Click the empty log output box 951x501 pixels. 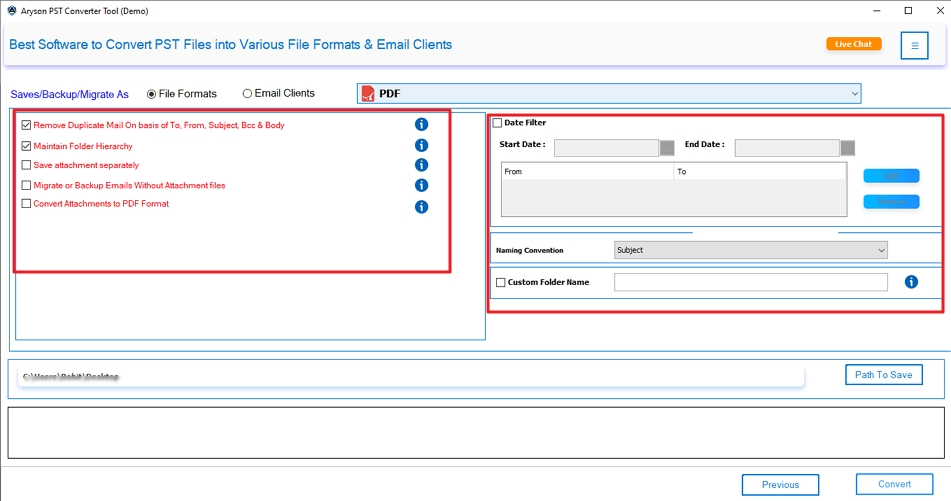click(x=476, y=432)
